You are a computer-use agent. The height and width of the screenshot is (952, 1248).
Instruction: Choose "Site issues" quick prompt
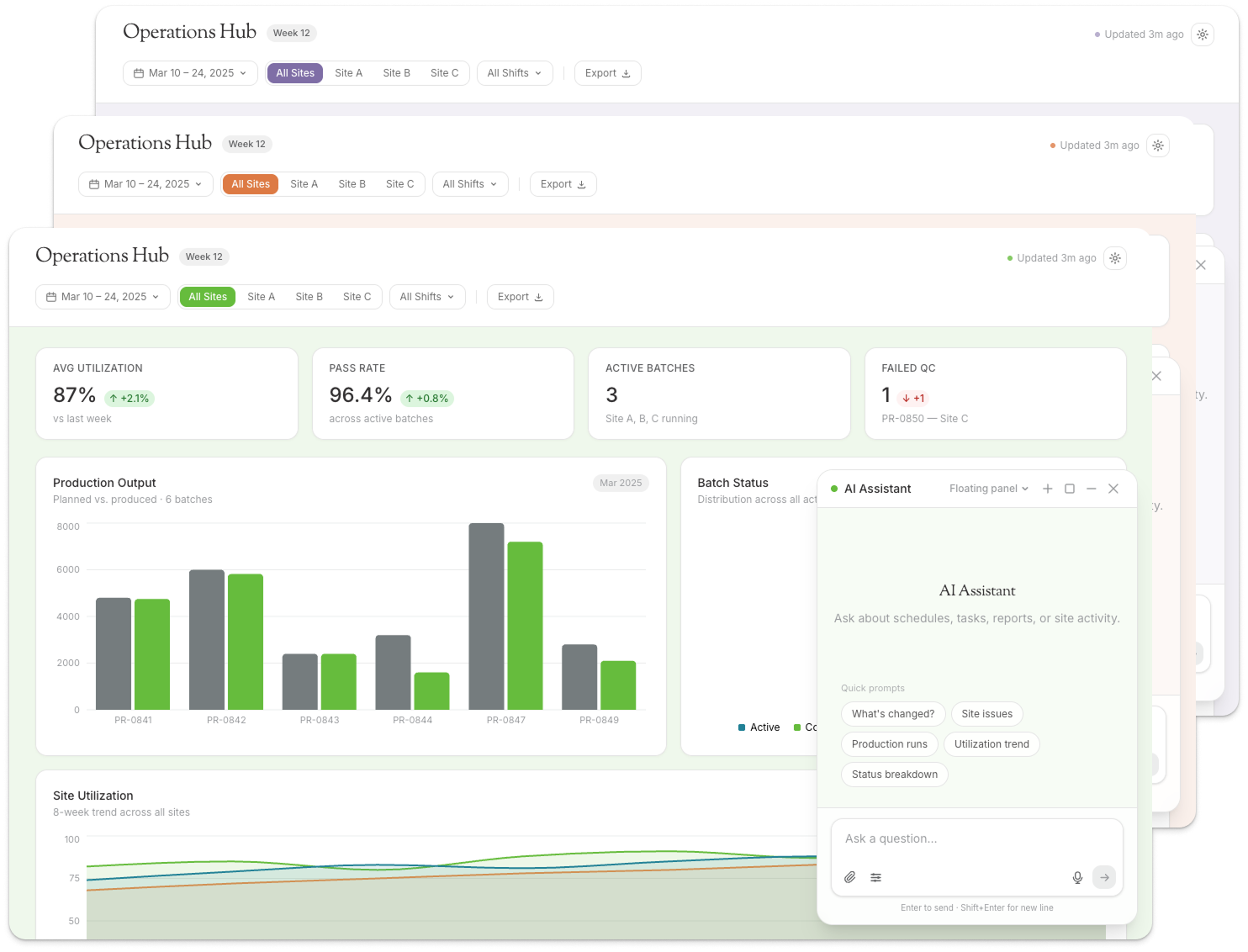[987, 714]
